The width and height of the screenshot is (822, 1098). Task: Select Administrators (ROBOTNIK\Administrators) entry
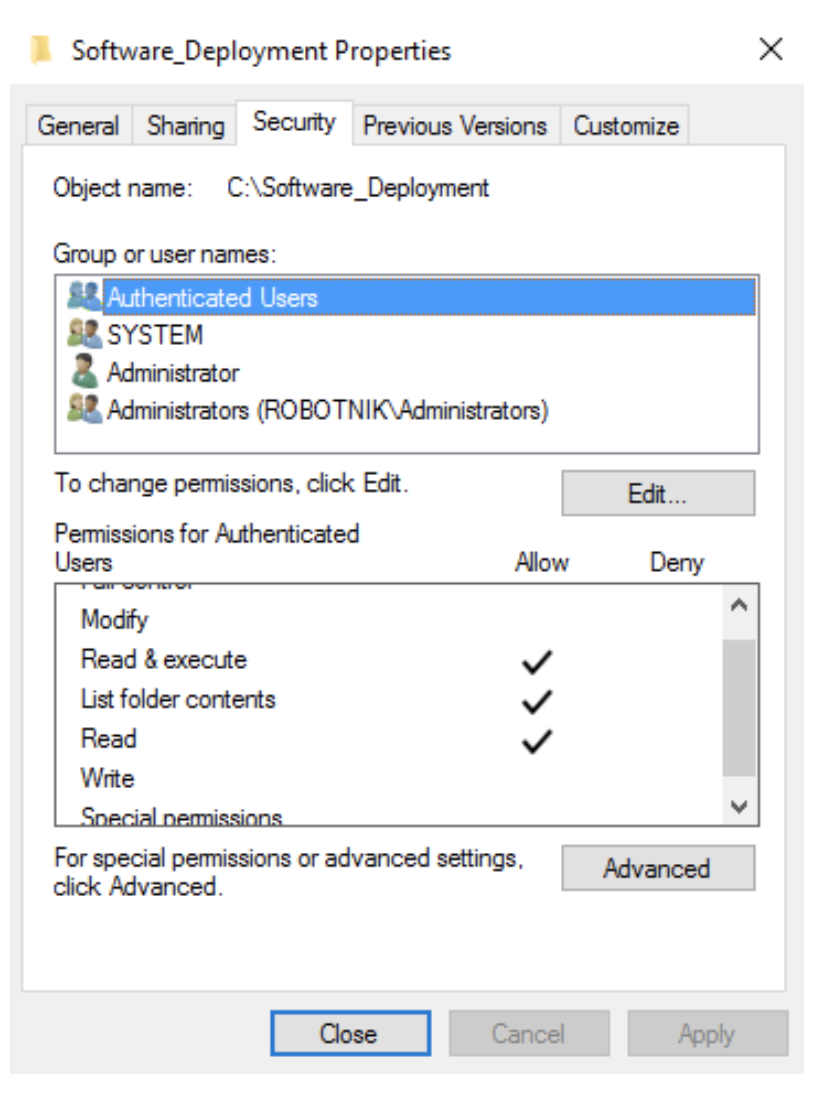pyautogui.click(x=327, y=410)
